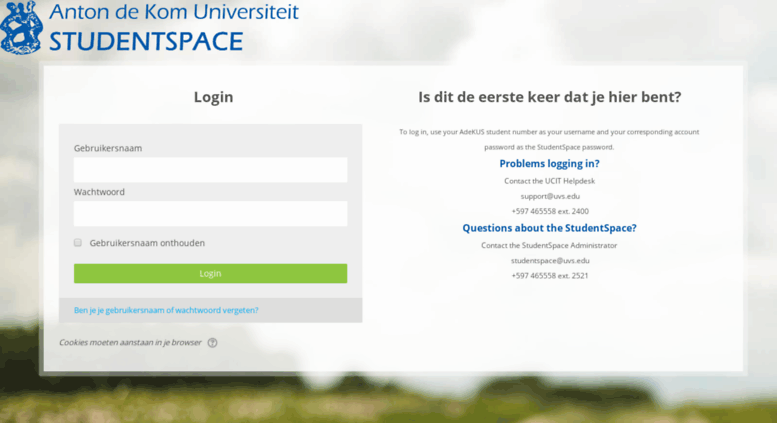Focus the Wachtwoord input field

pos(210,213)
